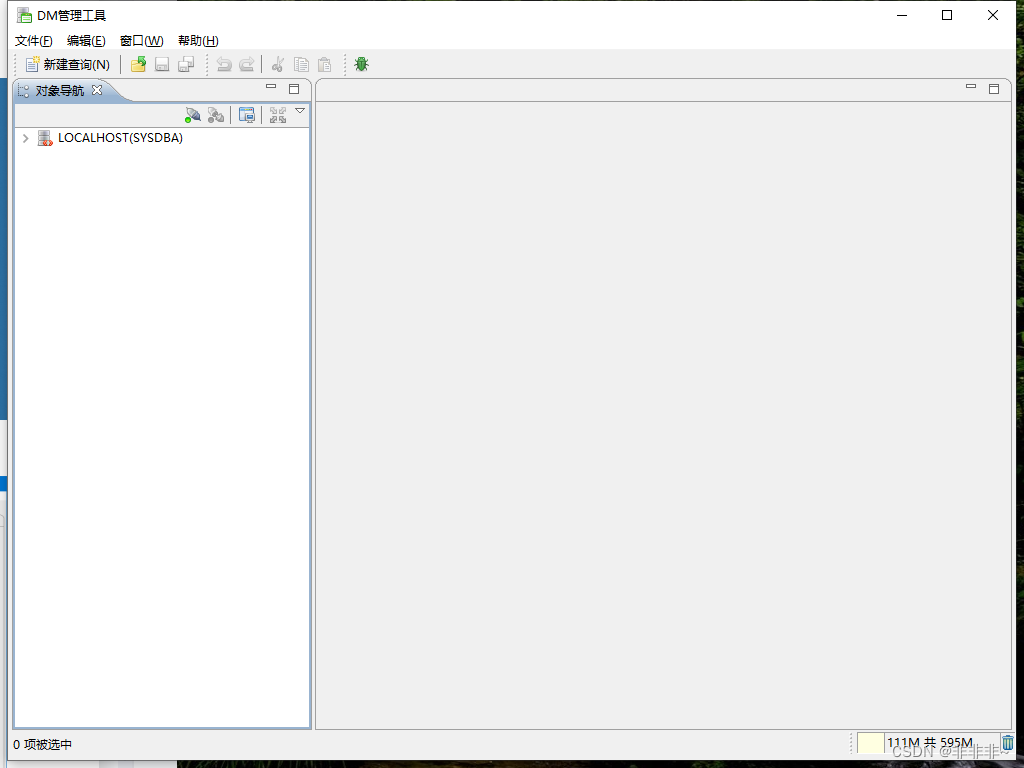
Task: Click the green bug debug icon
Action: [x=361, y=64]
